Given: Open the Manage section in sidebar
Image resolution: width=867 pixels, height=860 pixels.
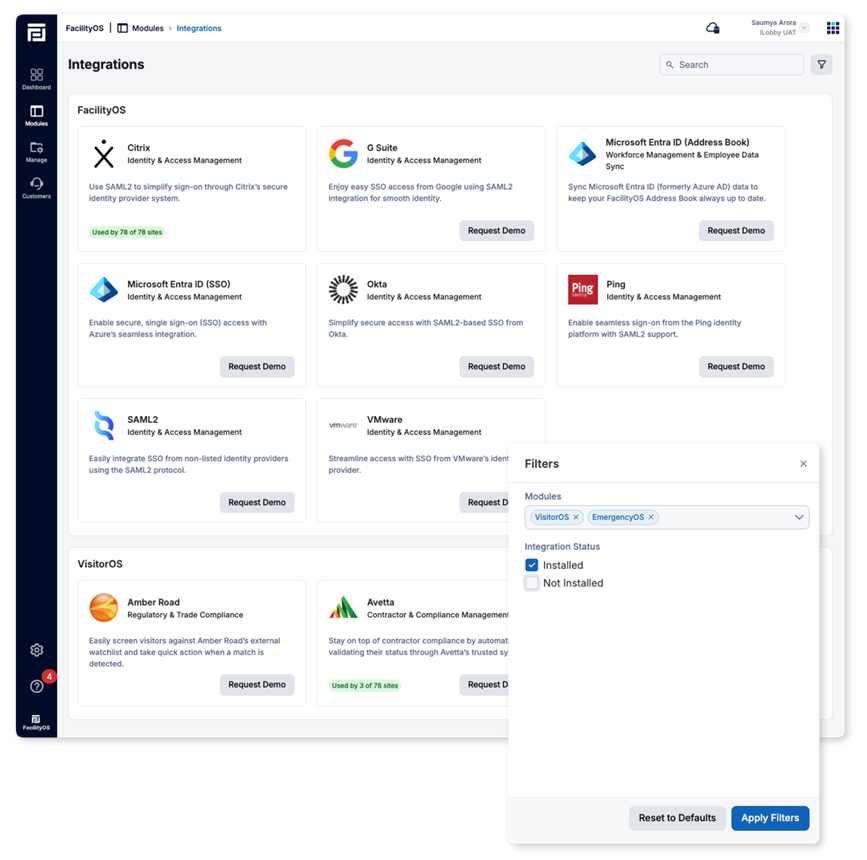Looking at the screenshot, I should (36, 151).
